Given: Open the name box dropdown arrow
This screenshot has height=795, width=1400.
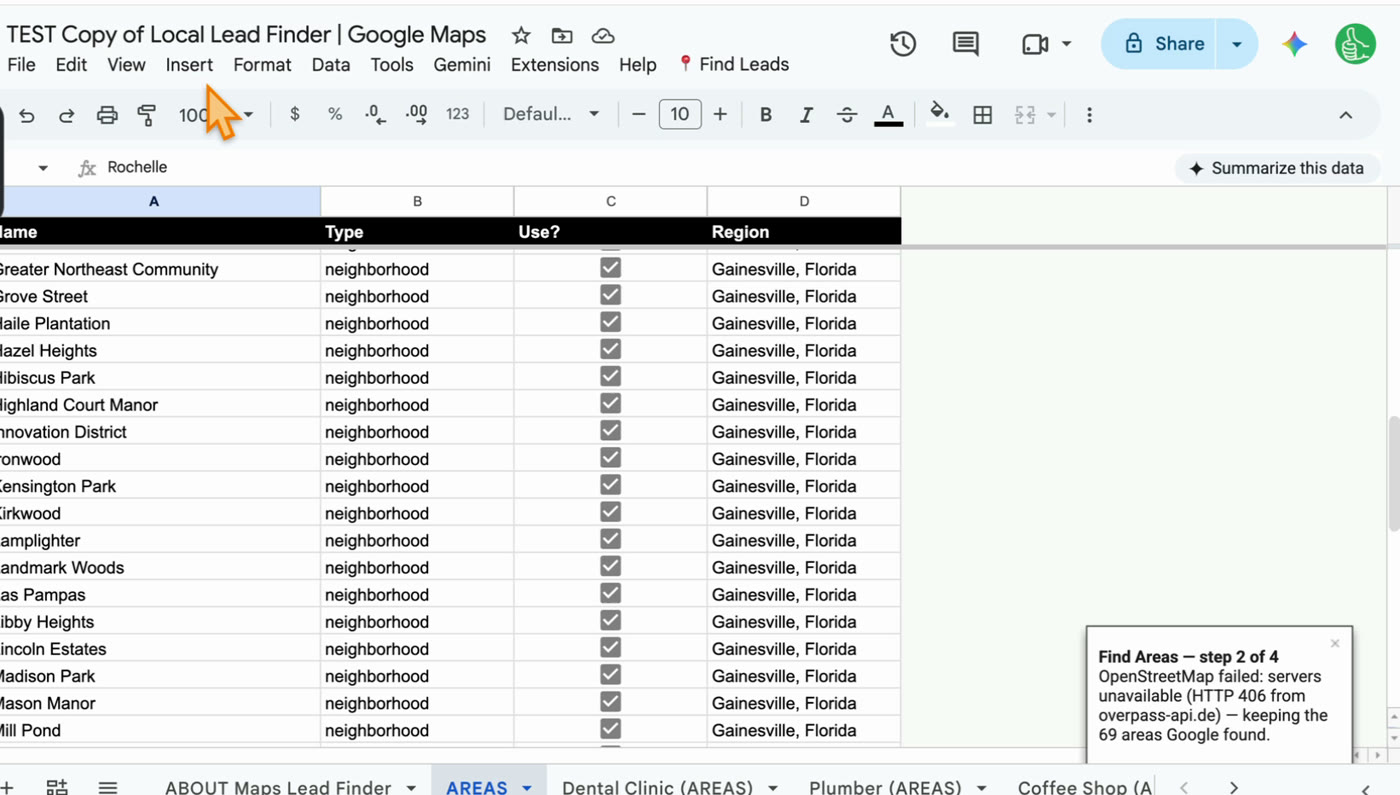Looking at the screenshot, I should pos(43,168).
